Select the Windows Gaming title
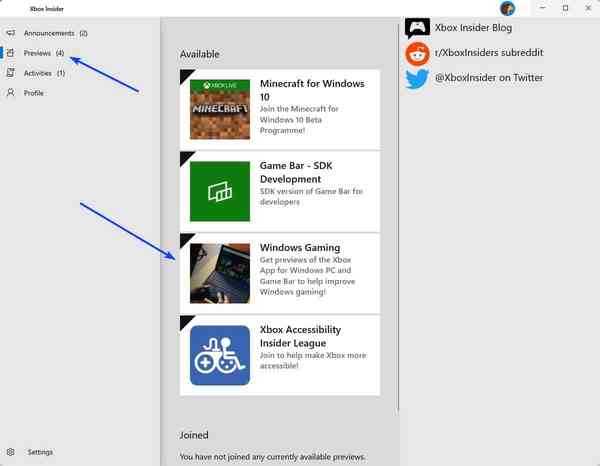The image size is (600, 466). pos(300,248)
